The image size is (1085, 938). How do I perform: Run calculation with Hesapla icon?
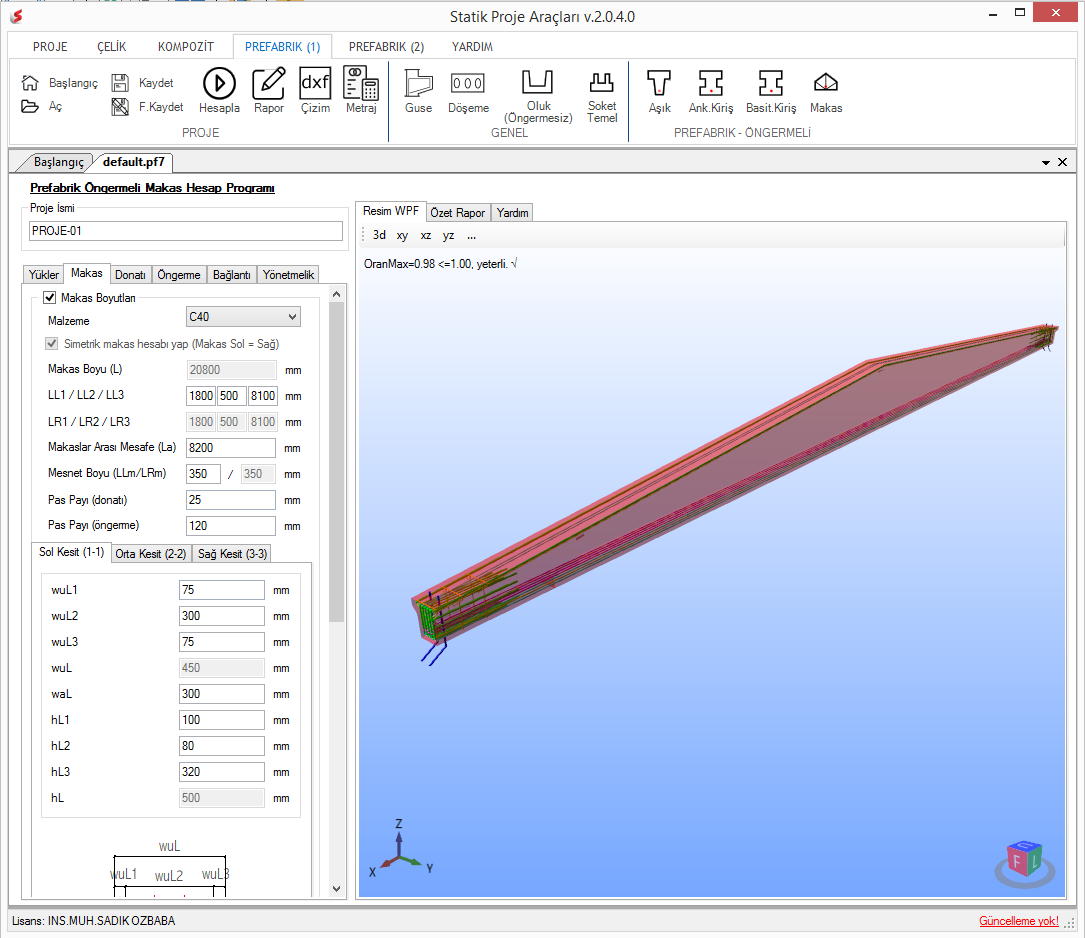[219, 83]
